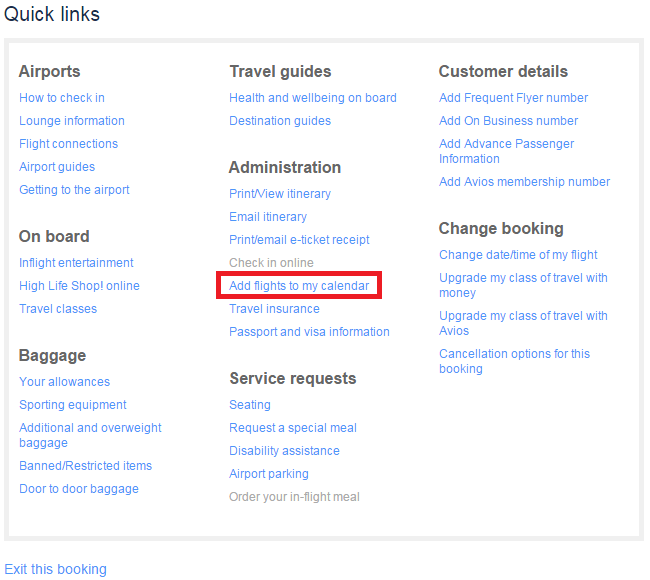
Task: Open Print/email e-ticket receipt
Action: click(x=299, y=240)
